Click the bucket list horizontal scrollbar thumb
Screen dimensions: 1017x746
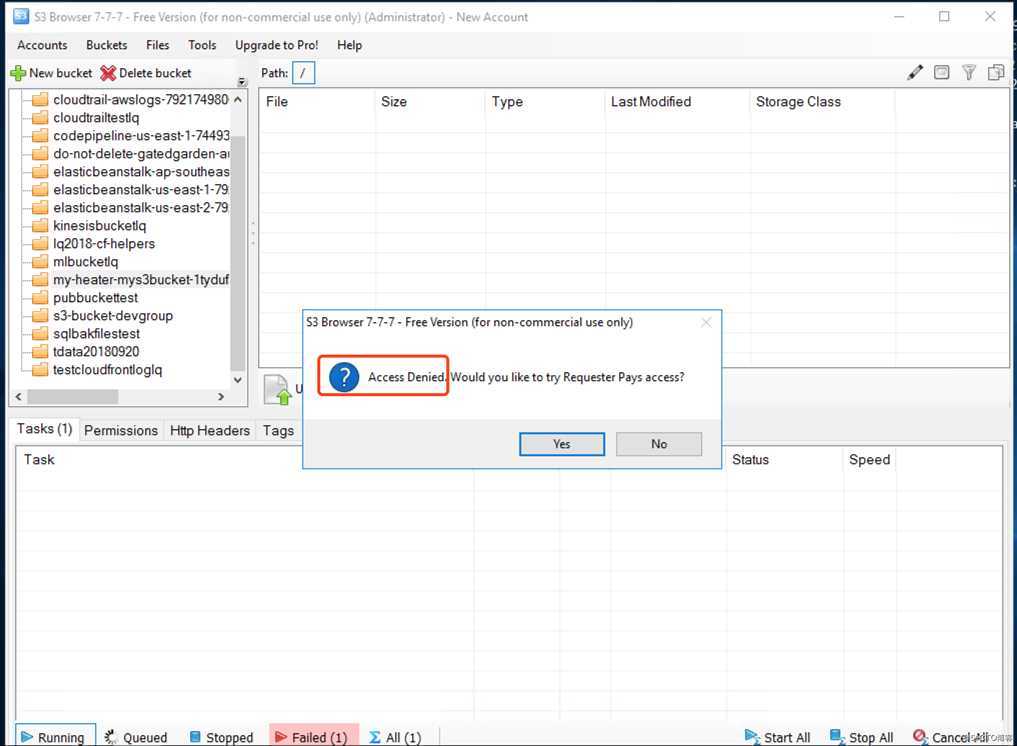73,396
